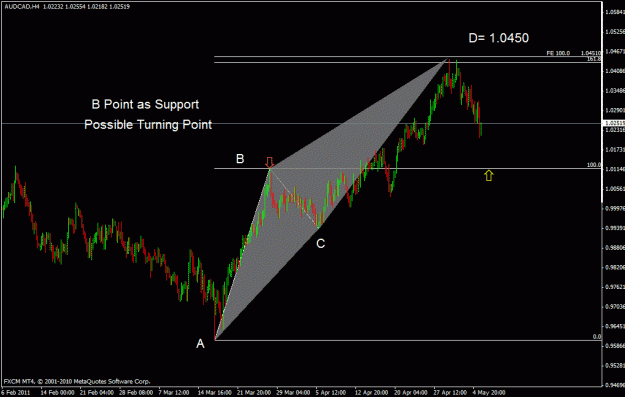The image size is (625, 397).
Task: Click the '28 Feb 08:00' date label
Action: click(x=136, y=393)
